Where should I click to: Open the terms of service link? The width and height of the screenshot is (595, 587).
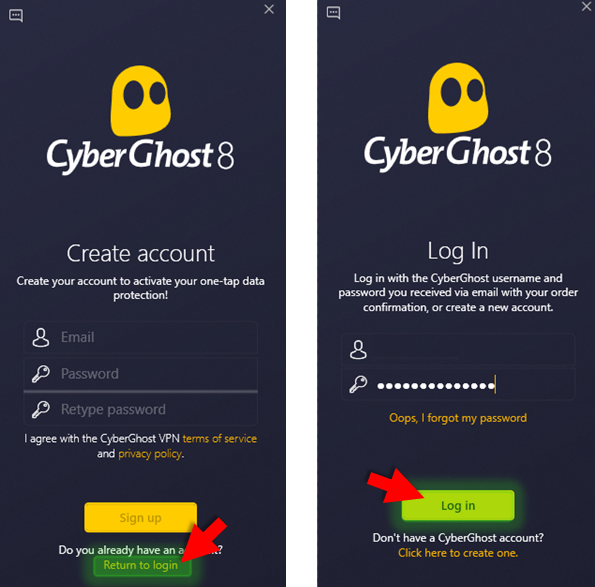click(x=220, y=439)
